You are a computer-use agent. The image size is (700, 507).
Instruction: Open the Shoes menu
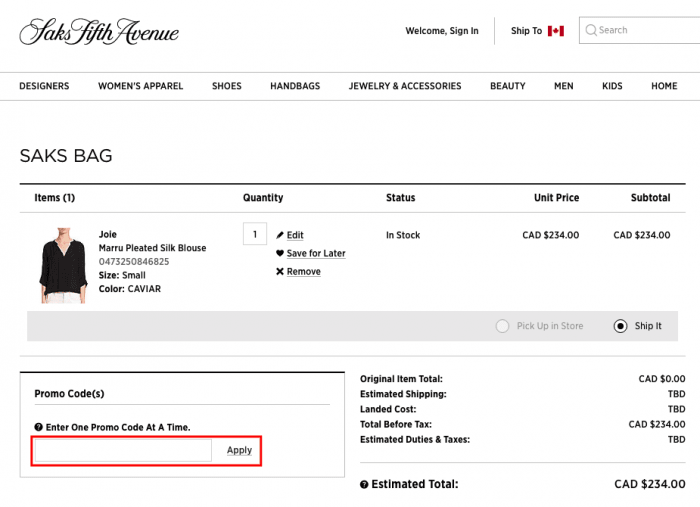point(227,86)
